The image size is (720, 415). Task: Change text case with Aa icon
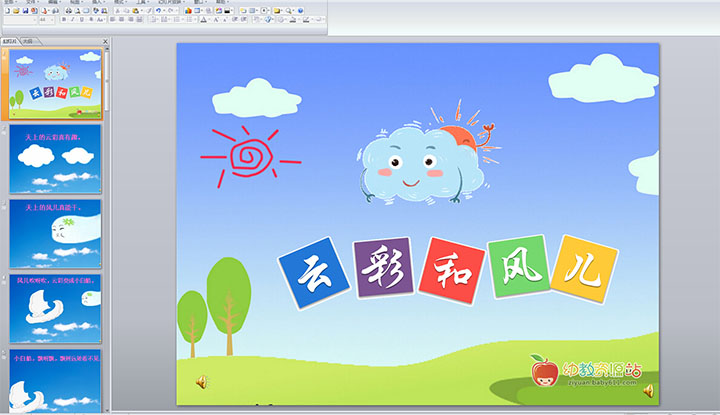coord(99,20)
